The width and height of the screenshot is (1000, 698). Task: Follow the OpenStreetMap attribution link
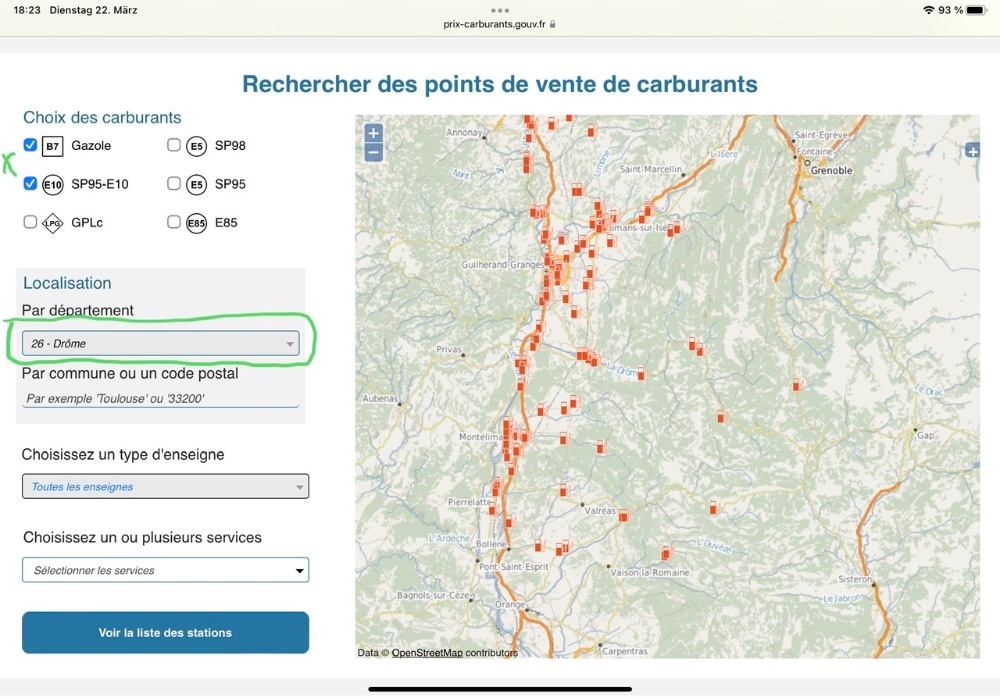point(427,653)
